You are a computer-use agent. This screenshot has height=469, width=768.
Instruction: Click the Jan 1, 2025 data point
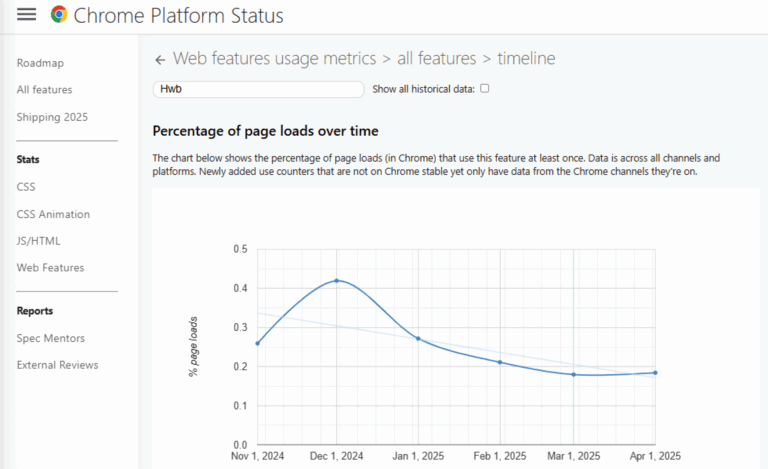(x=418, y=339)
